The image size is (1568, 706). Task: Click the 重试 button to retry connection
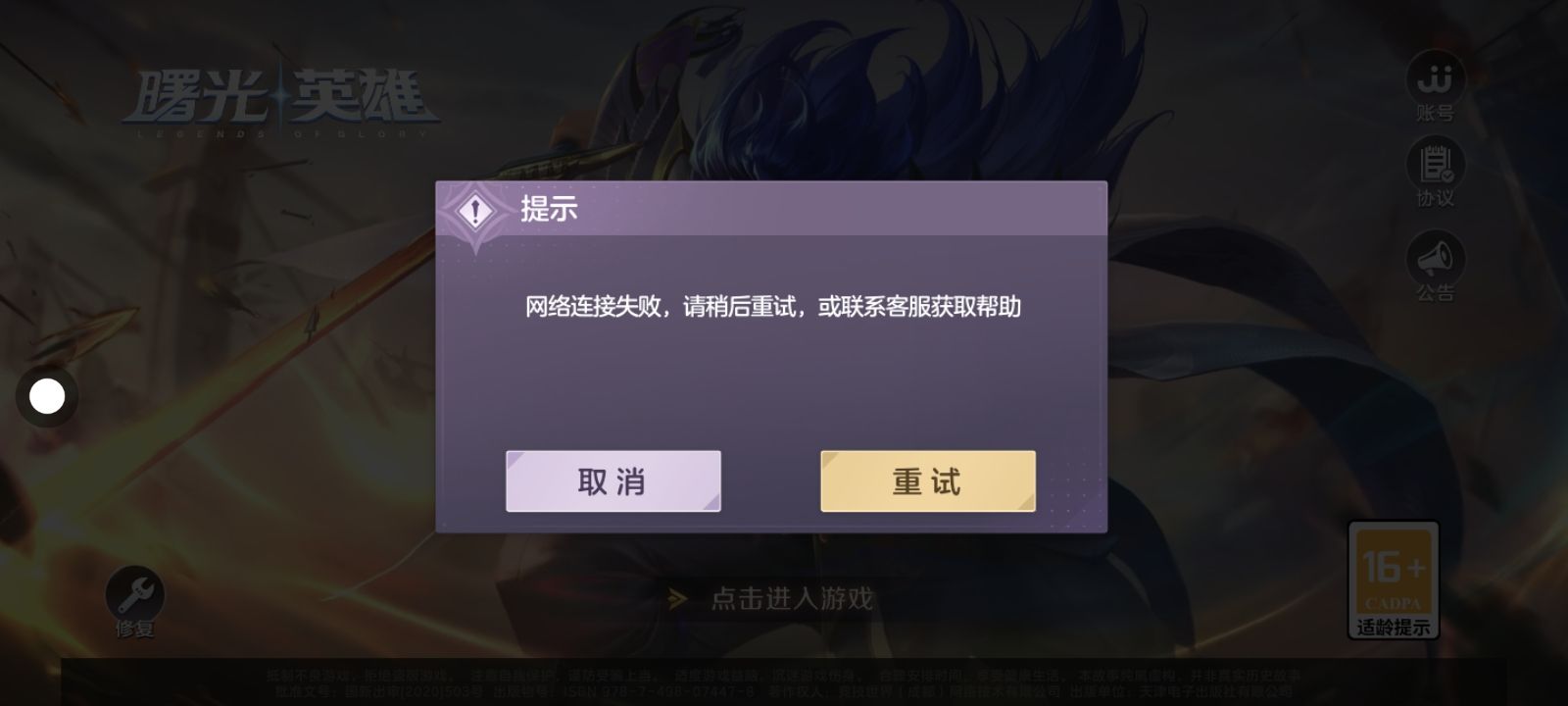tap(928, 481)
